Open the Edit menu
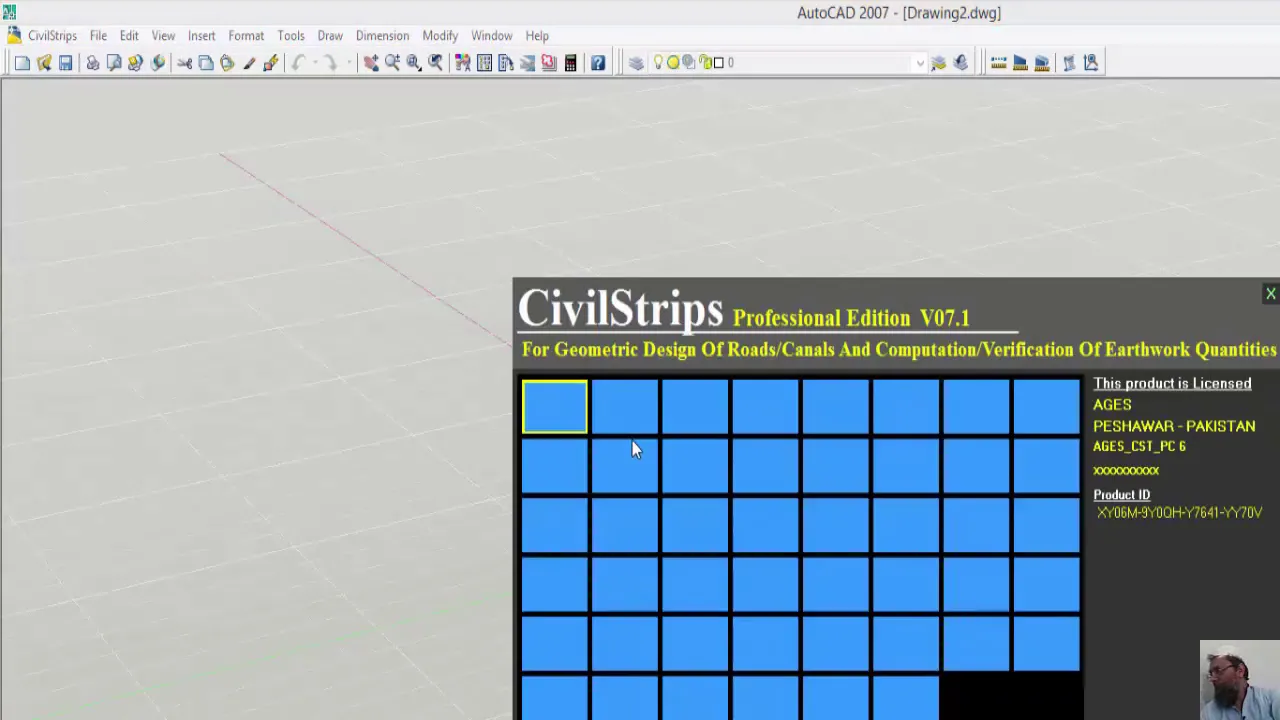 pyautogui.click(x=129, y=36)
